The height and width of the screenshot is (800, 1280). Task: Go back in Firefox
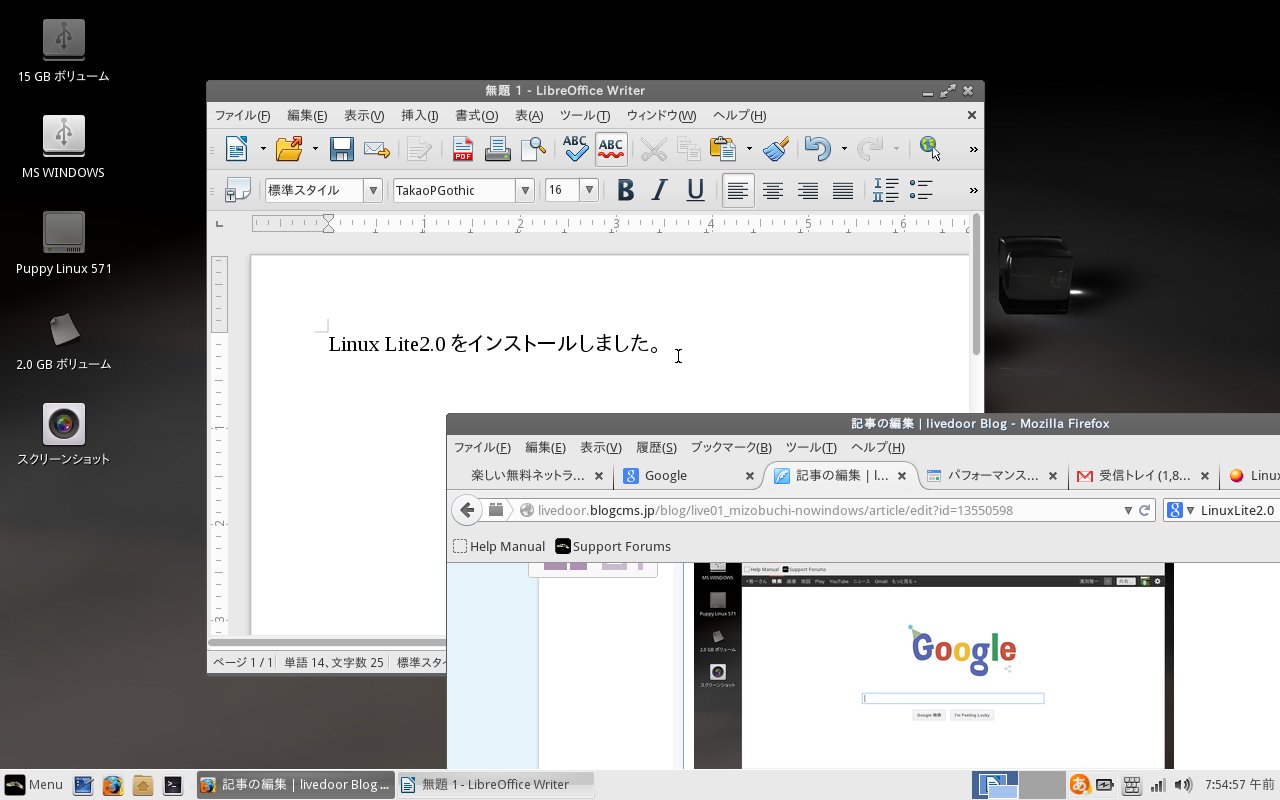click(x=467, y=510)
